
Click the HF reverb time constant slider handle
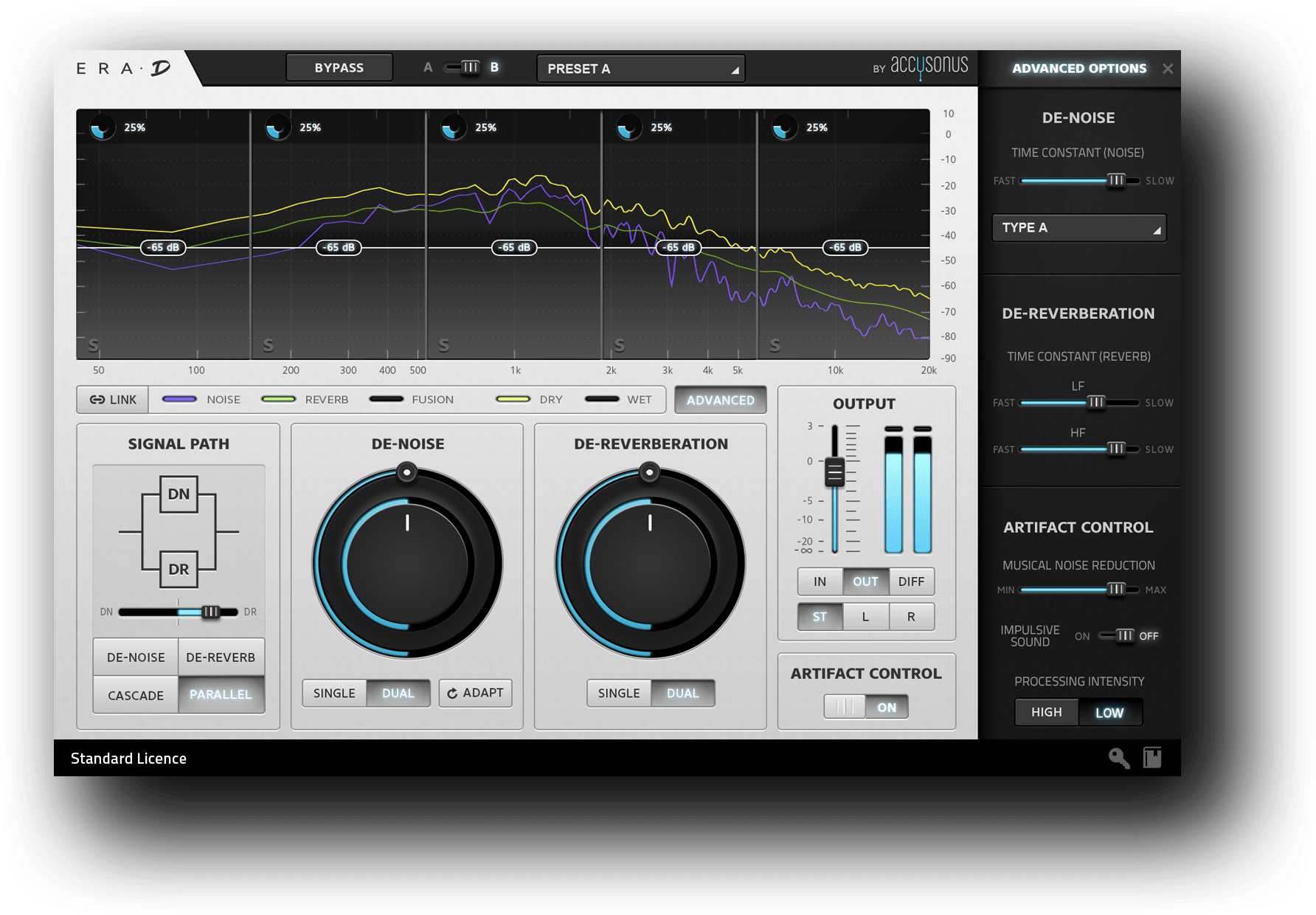coord(1117,449)
